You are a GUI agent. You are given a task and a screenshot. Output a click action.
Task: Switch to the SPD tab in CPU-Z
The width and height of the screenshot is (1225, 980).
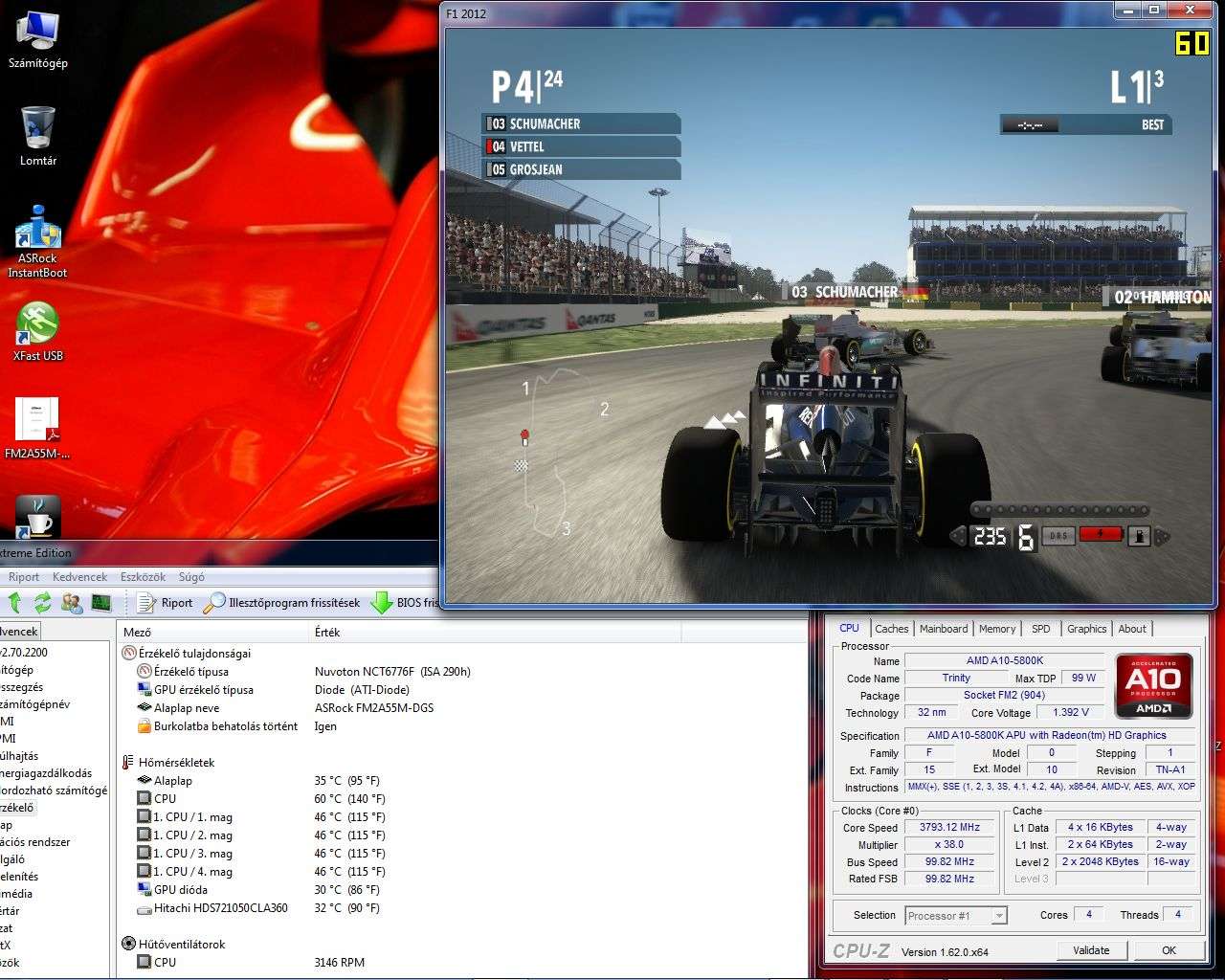click(x=1041, y=629)
